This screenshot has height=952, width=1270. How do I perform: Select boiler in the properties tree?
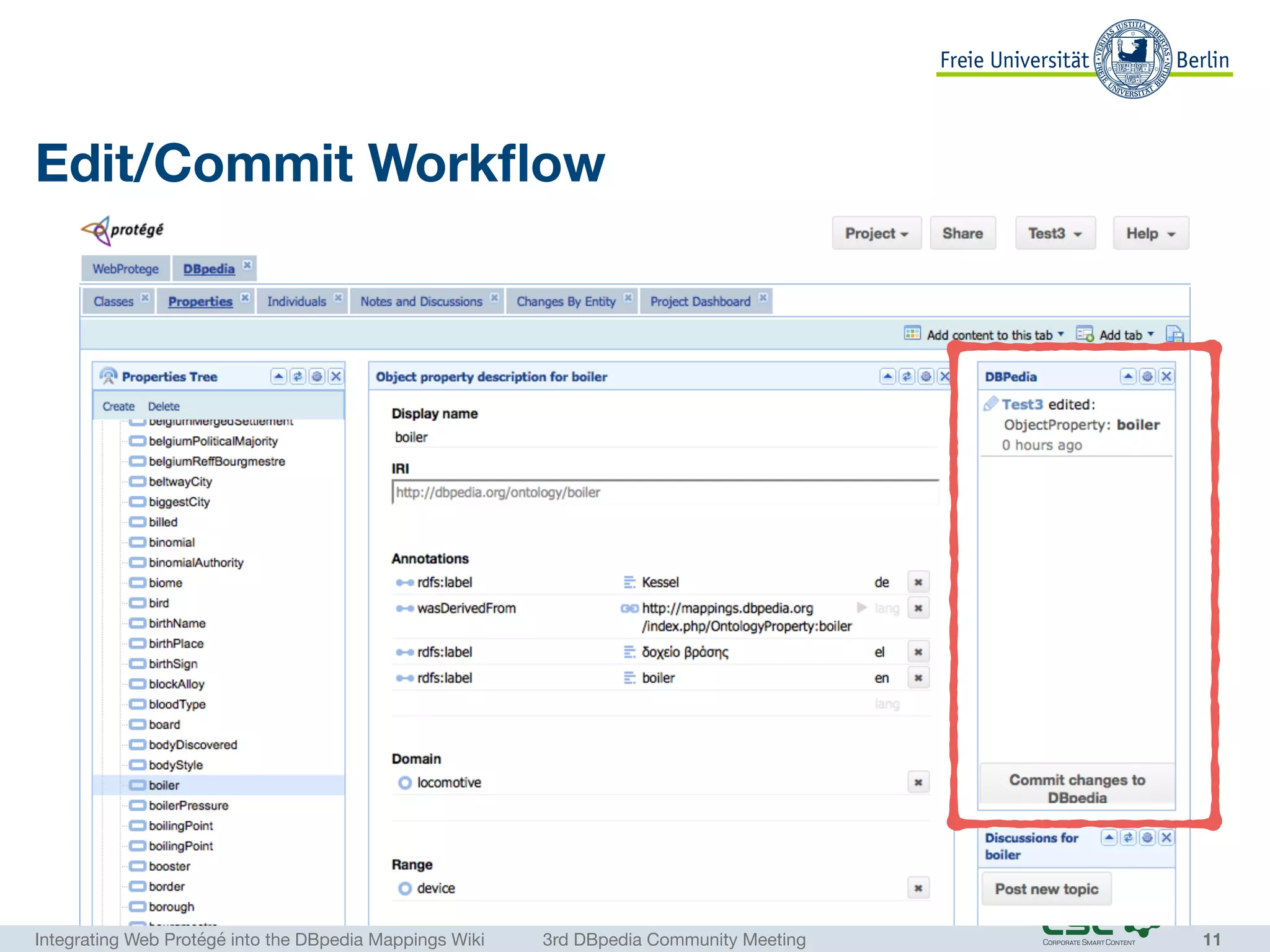pos(164,785)
